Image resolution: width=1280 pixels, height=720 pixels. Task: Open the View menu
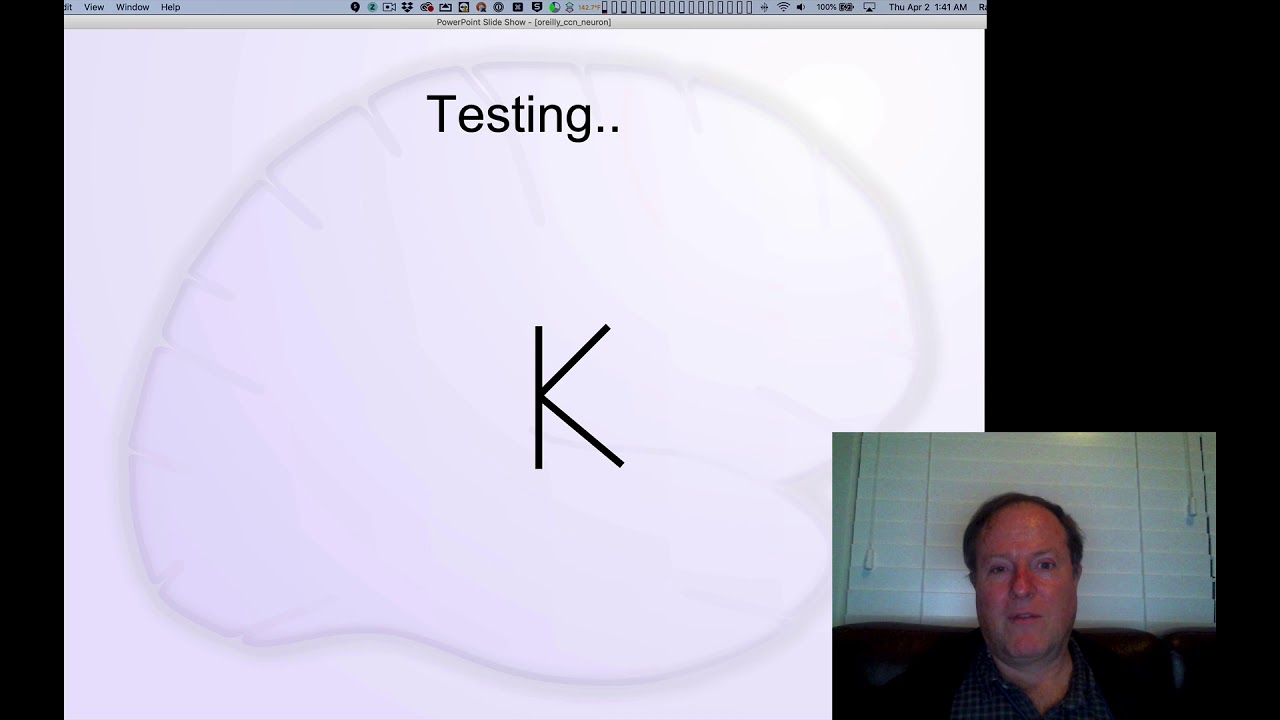[x=94, y=7]
